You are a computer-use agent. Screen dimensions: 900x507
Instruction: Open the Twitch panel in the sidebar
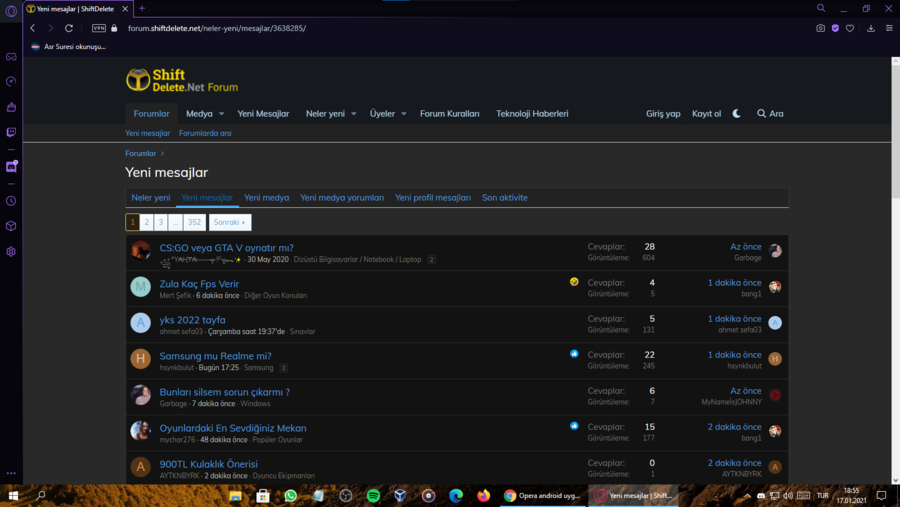tap(11, 132)
